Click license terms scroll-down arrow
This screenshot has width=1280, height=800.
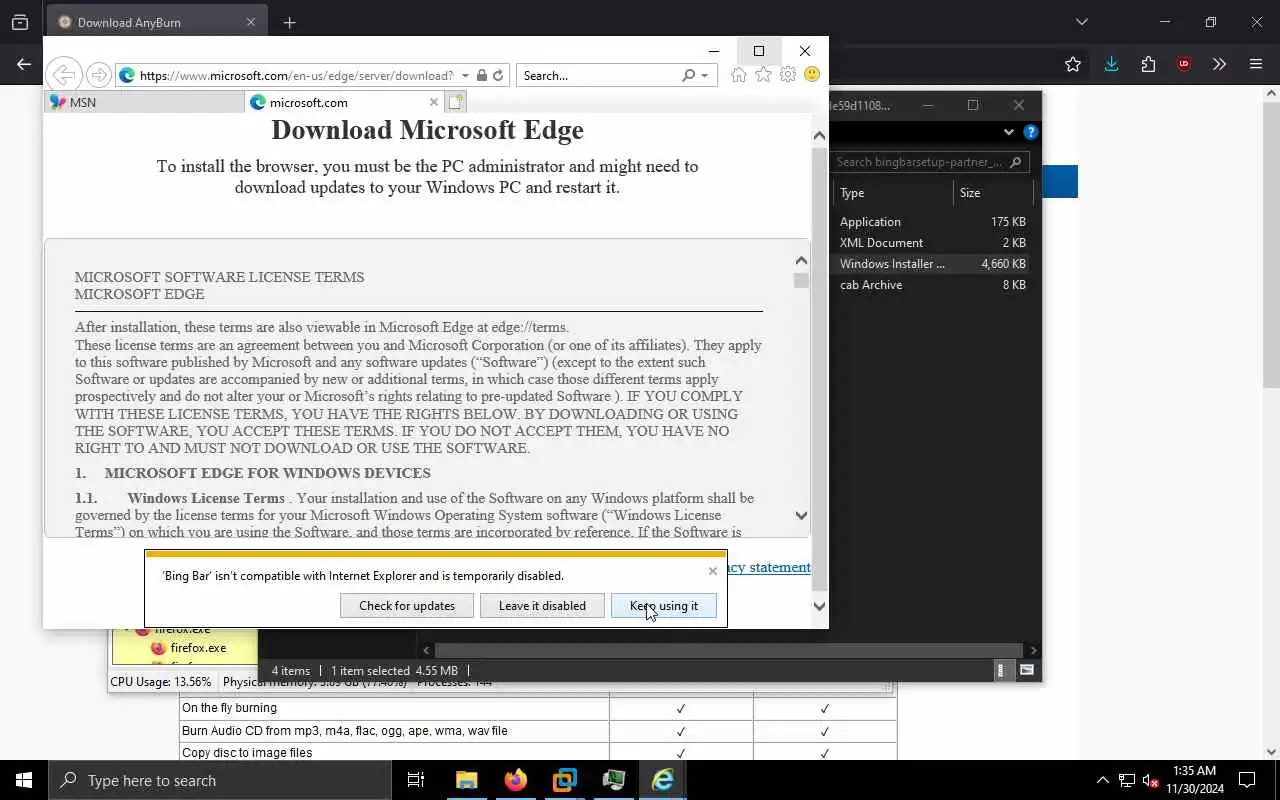point(801,516)
